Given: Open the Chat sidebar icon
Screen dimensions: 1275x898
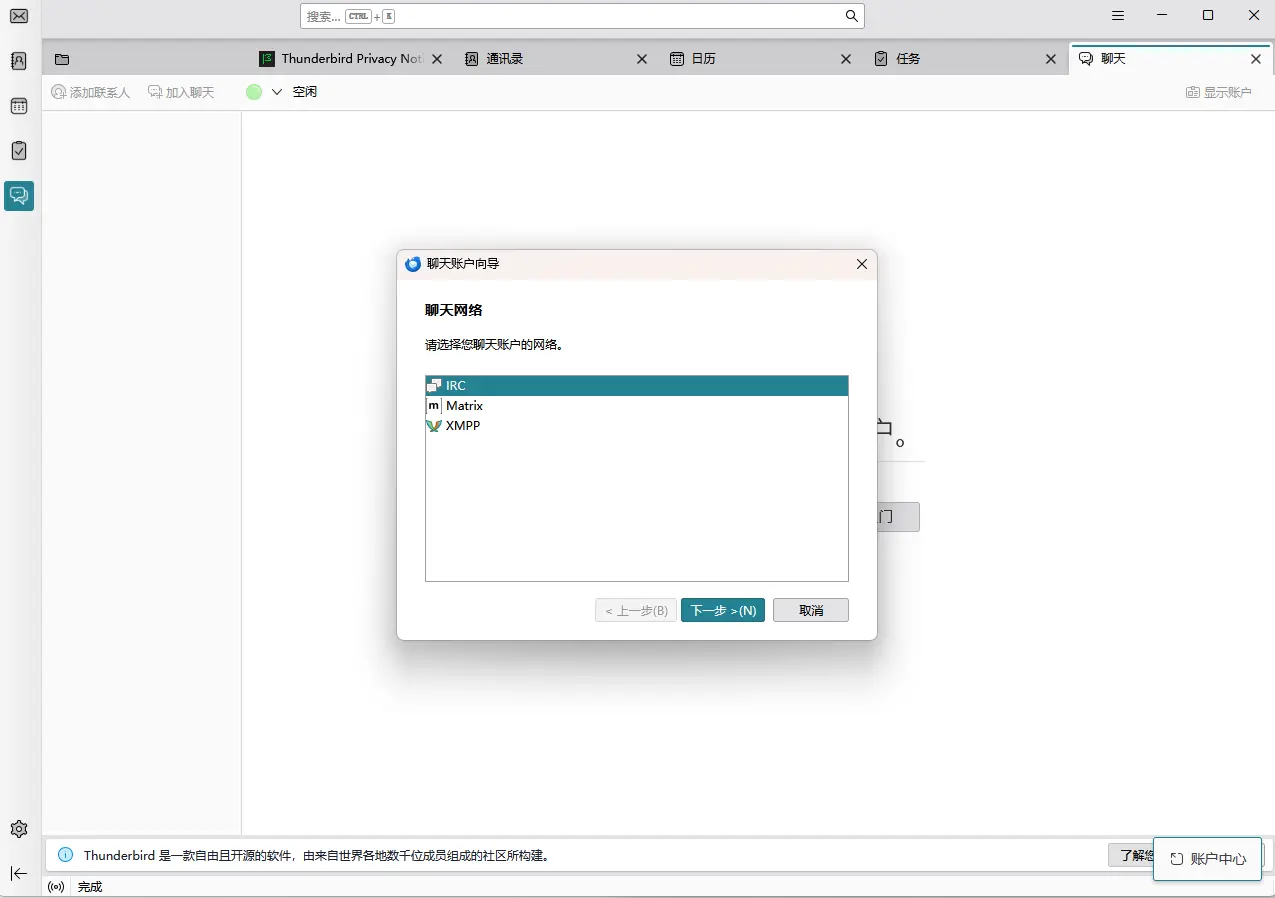Looking at the screenshot, I should coord(19,196).
